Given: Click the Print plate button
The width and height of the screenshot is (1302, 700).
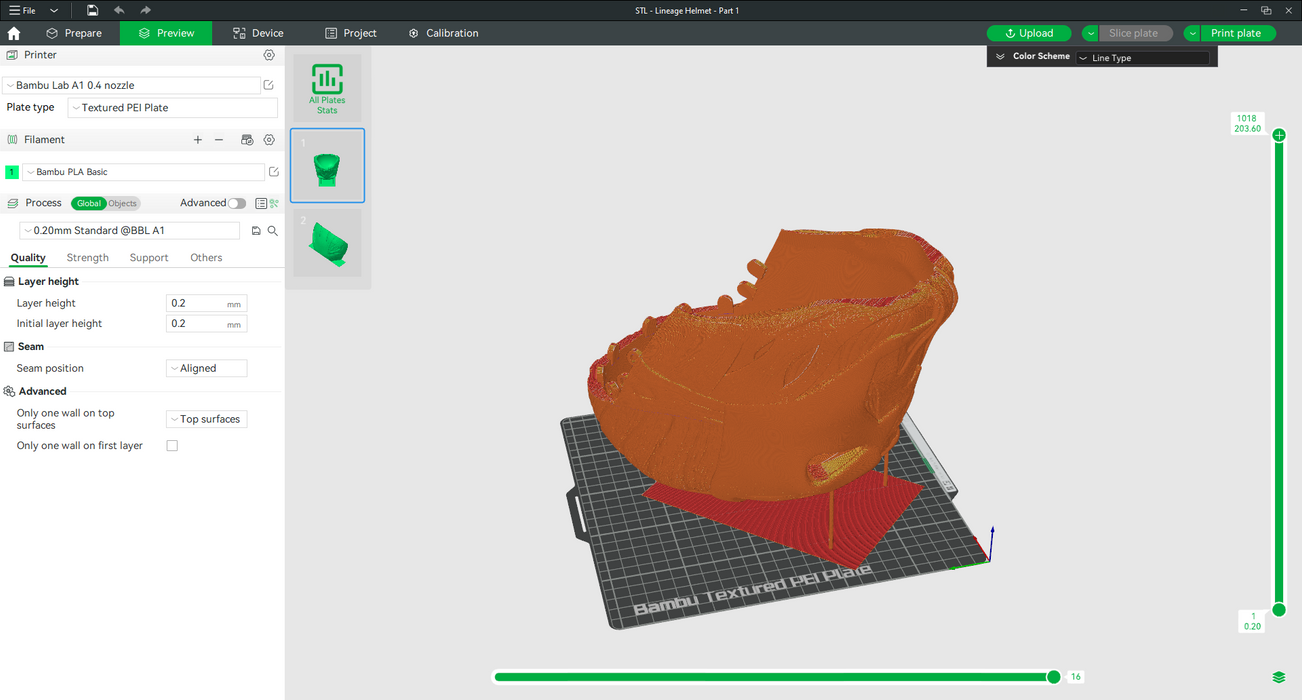Looking at the screenshot, I should [x=1236, y=33].
